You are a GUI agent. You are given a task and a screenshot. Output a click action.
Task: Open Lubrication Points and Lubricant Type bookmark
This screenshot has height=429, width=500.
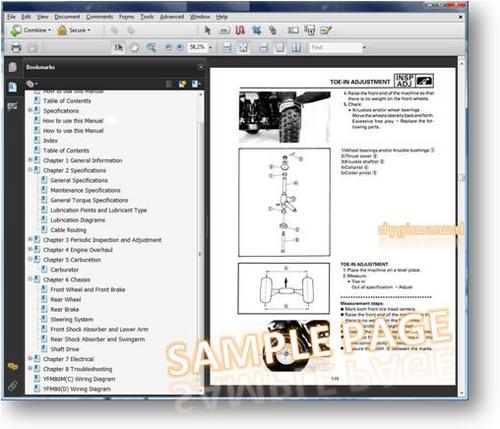98,210
